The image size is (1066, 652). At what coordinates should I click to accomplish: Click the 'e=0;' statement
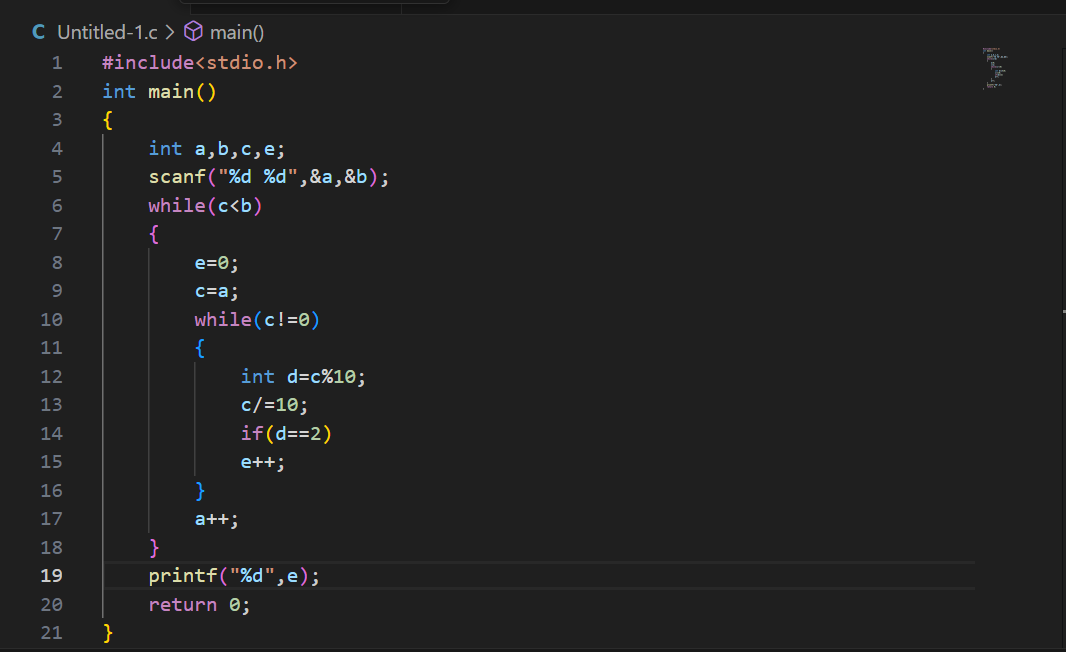coord(217,263)
